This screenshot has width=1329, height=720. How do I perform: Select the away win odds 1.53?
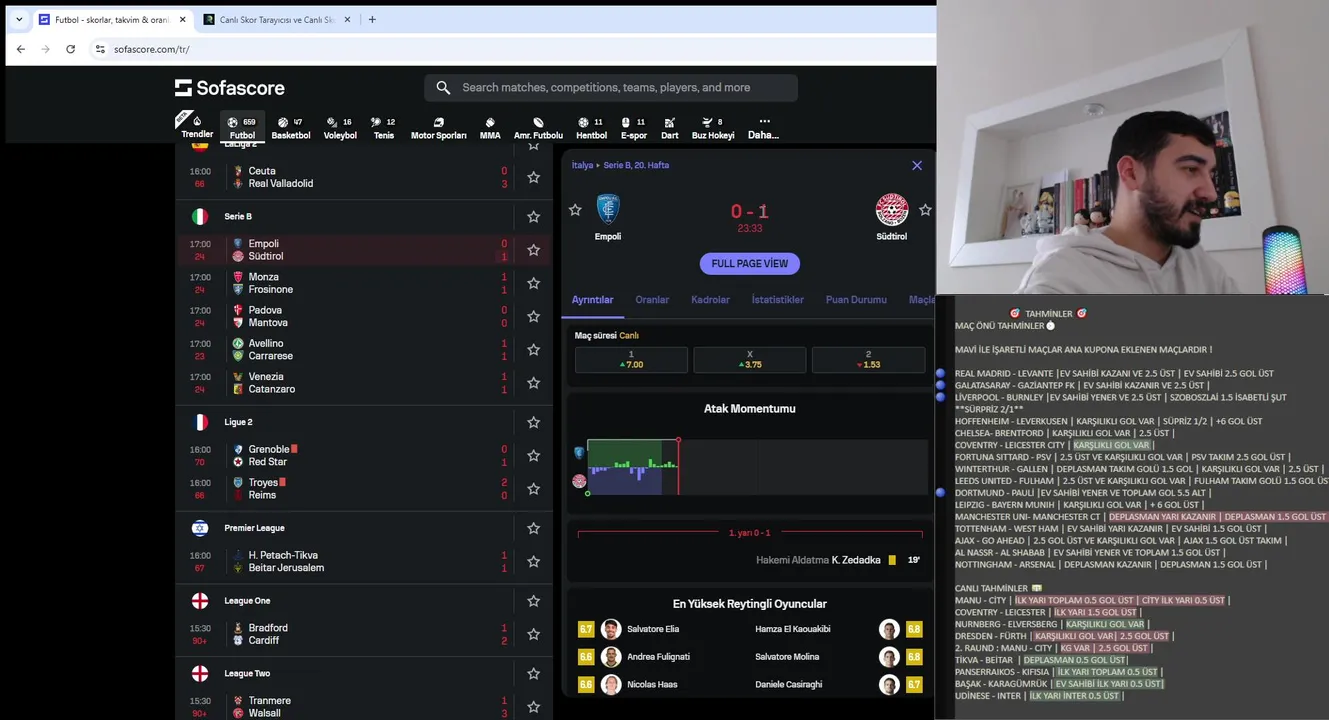coord(868,360)
